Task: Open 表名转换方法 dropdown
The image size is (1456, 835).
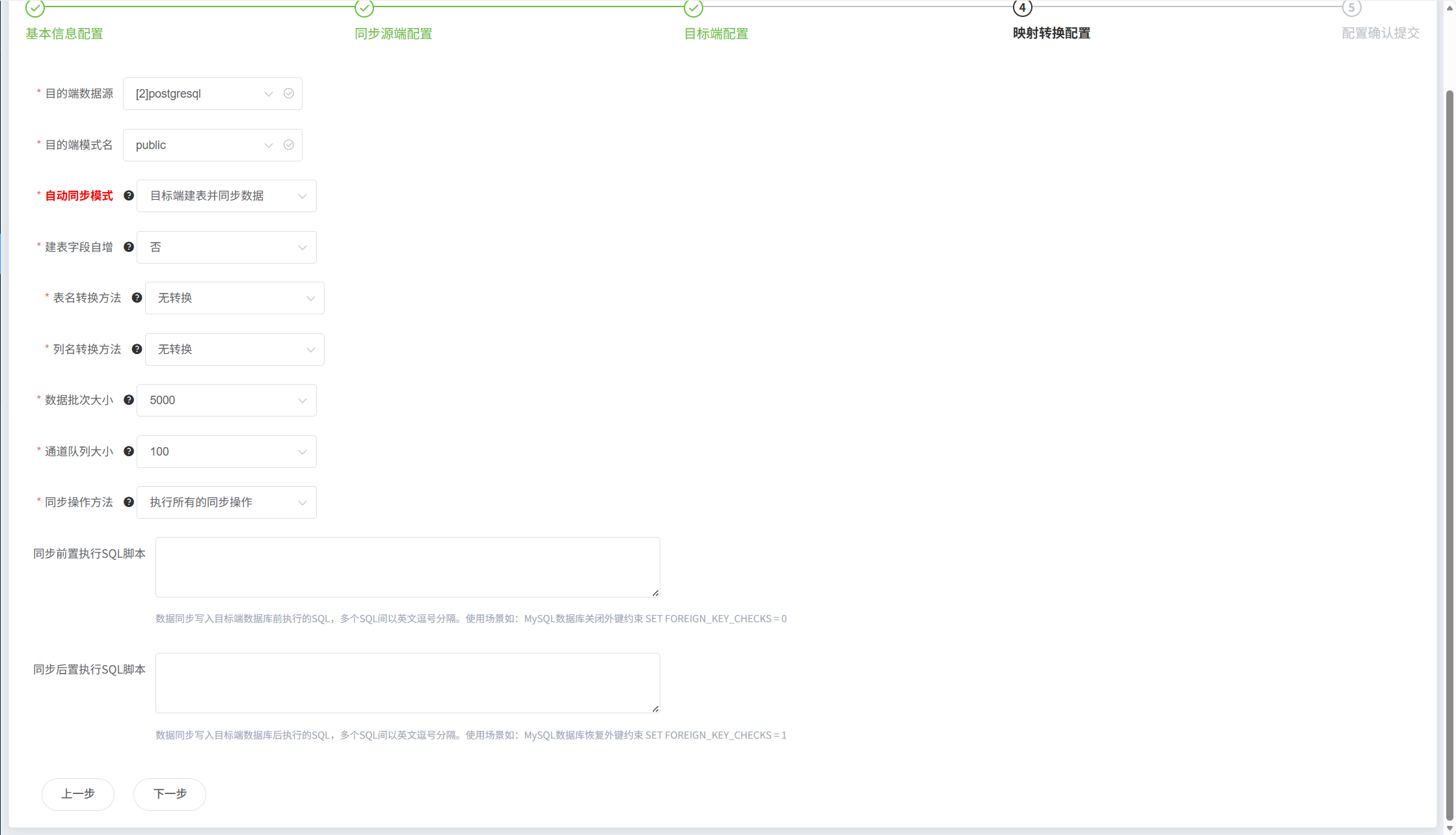Action: (234, 298)
